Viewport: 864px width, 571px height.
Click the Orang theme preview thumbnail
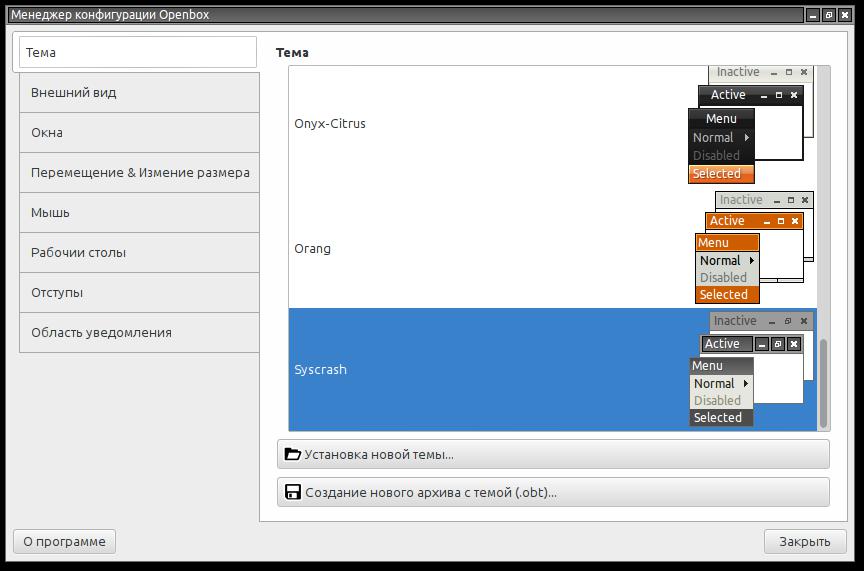coord(754,247)
